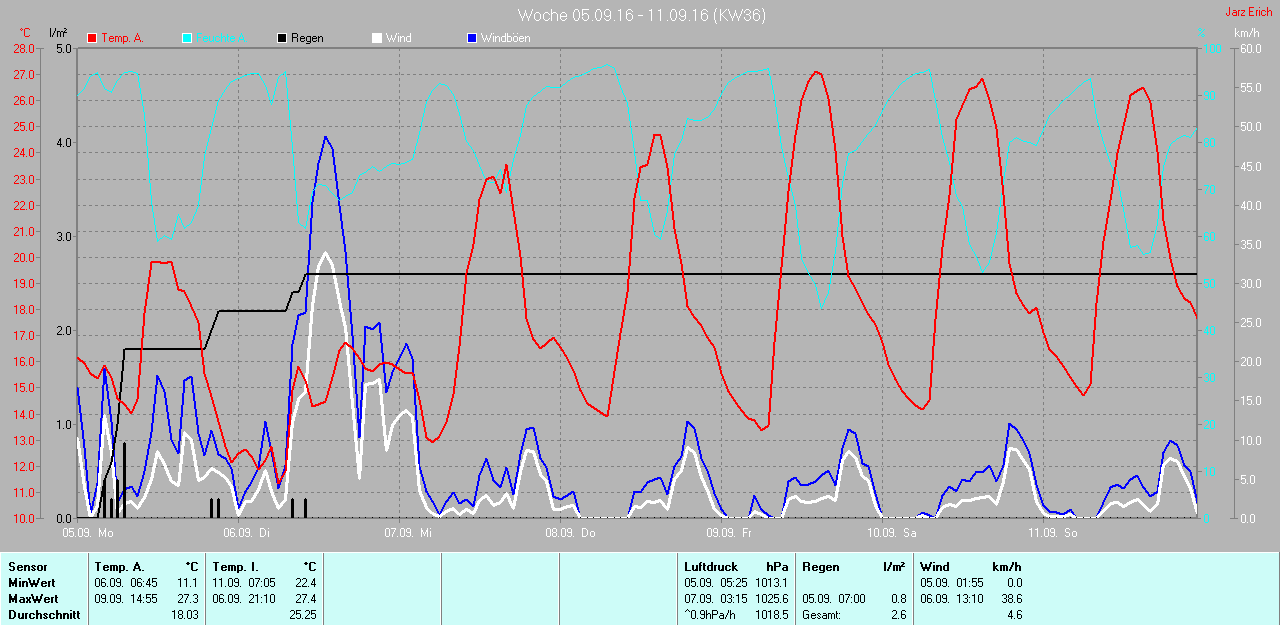Click the '06.09. 06:45' minimum temperature timestamp
Screen dimensions: 1280x625
click(125, 583)
